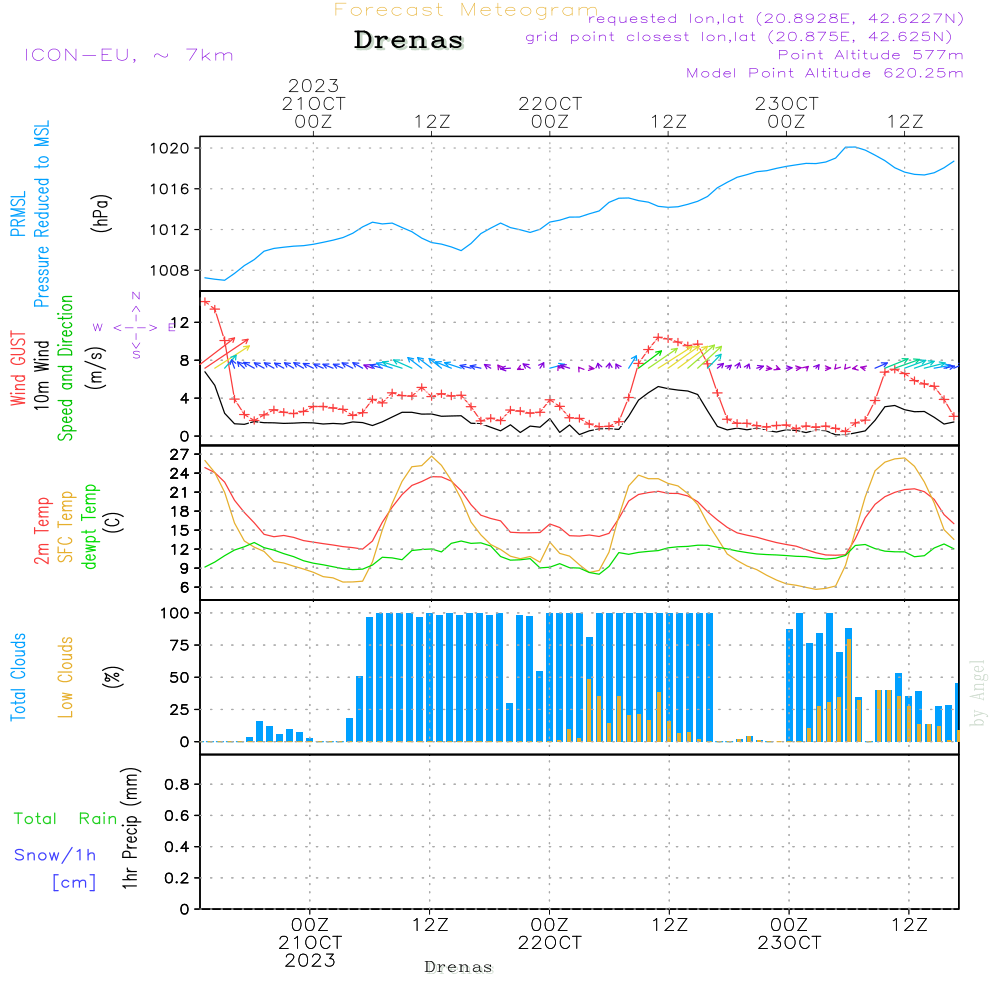Select the '2023' year above the top axis
This screenshot has height=1000, width=1000.
pyautogui.click(x=313, y=85)
